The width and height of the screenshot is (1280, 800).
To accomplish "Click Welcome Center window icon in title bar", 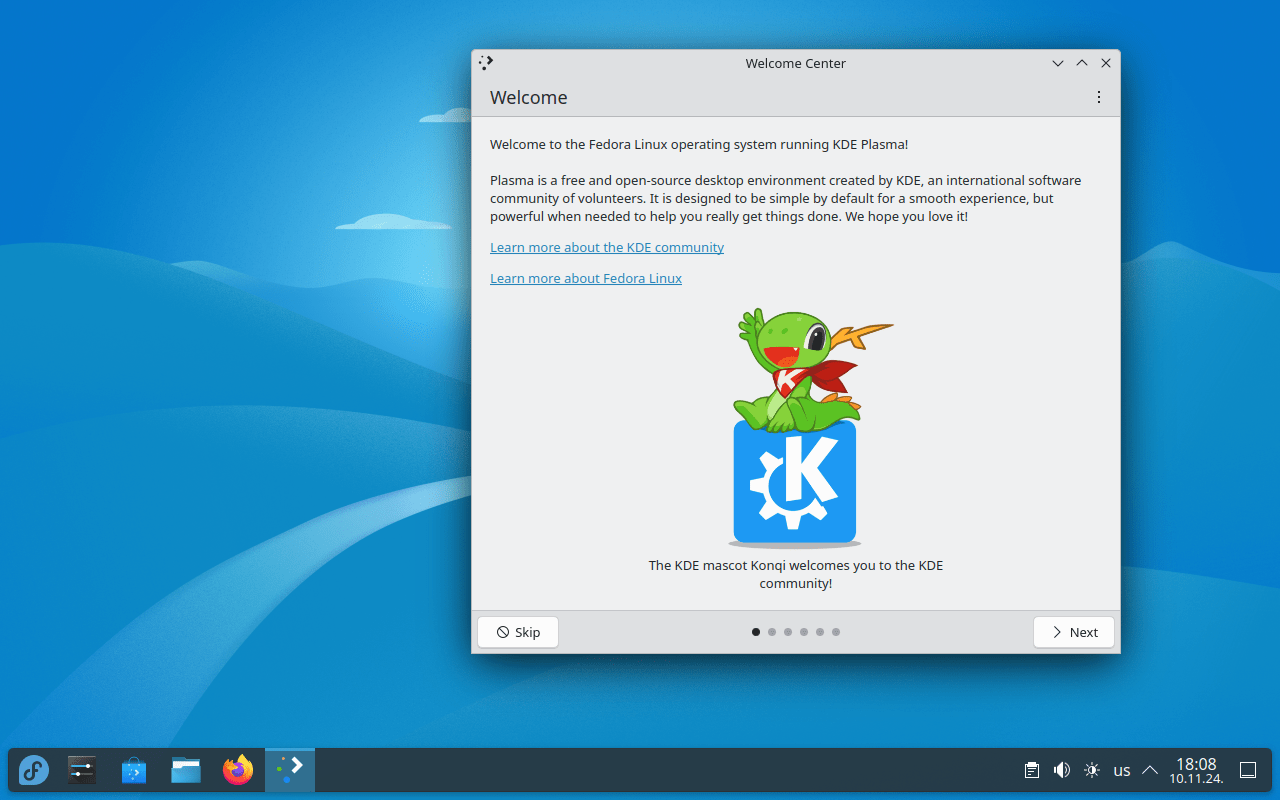I will tap(486, 63).
